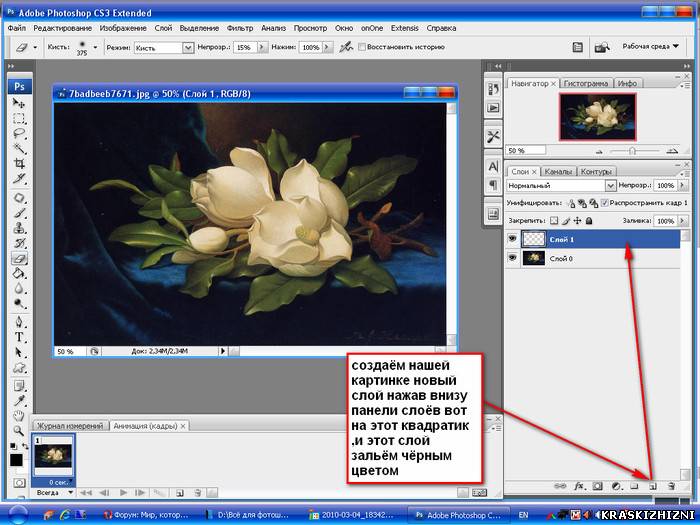Open the Всегда looping dropdown

pyautogui.click(x=53, y=493)
